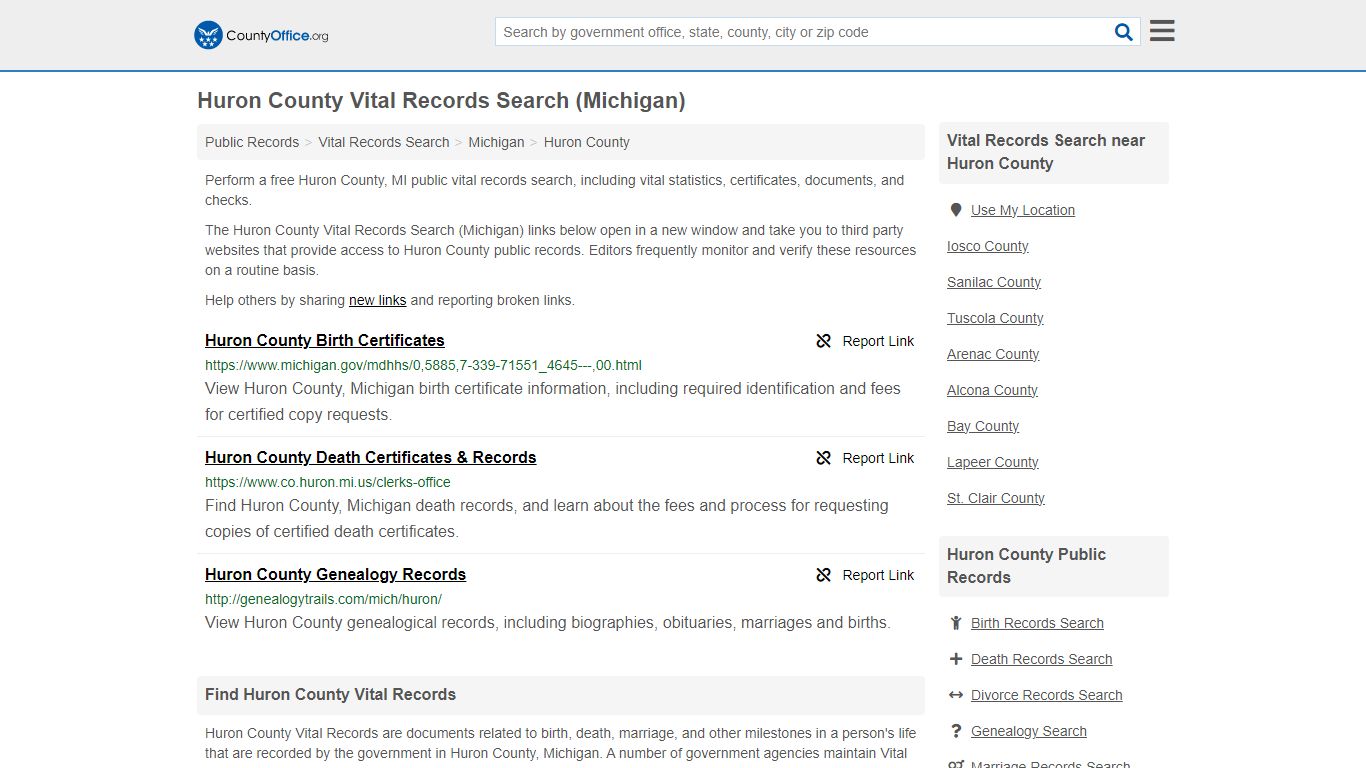
Task: Open Huron County Birth Certificates link
Action: click(325, 340)
